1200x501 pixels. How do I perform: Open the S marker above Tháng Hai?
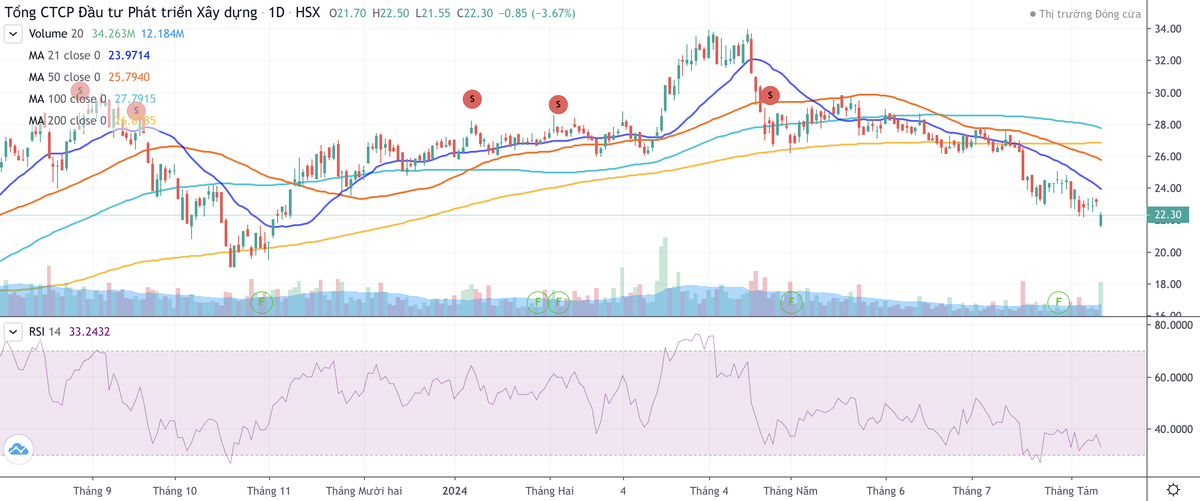click(x=558, y=104)
